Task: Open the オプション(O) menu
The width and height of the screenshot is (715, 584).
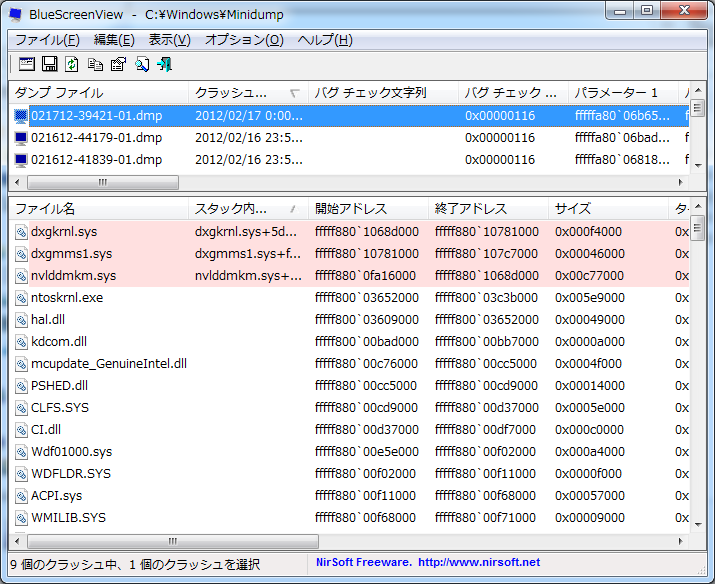Action: [x=244, y=40]
